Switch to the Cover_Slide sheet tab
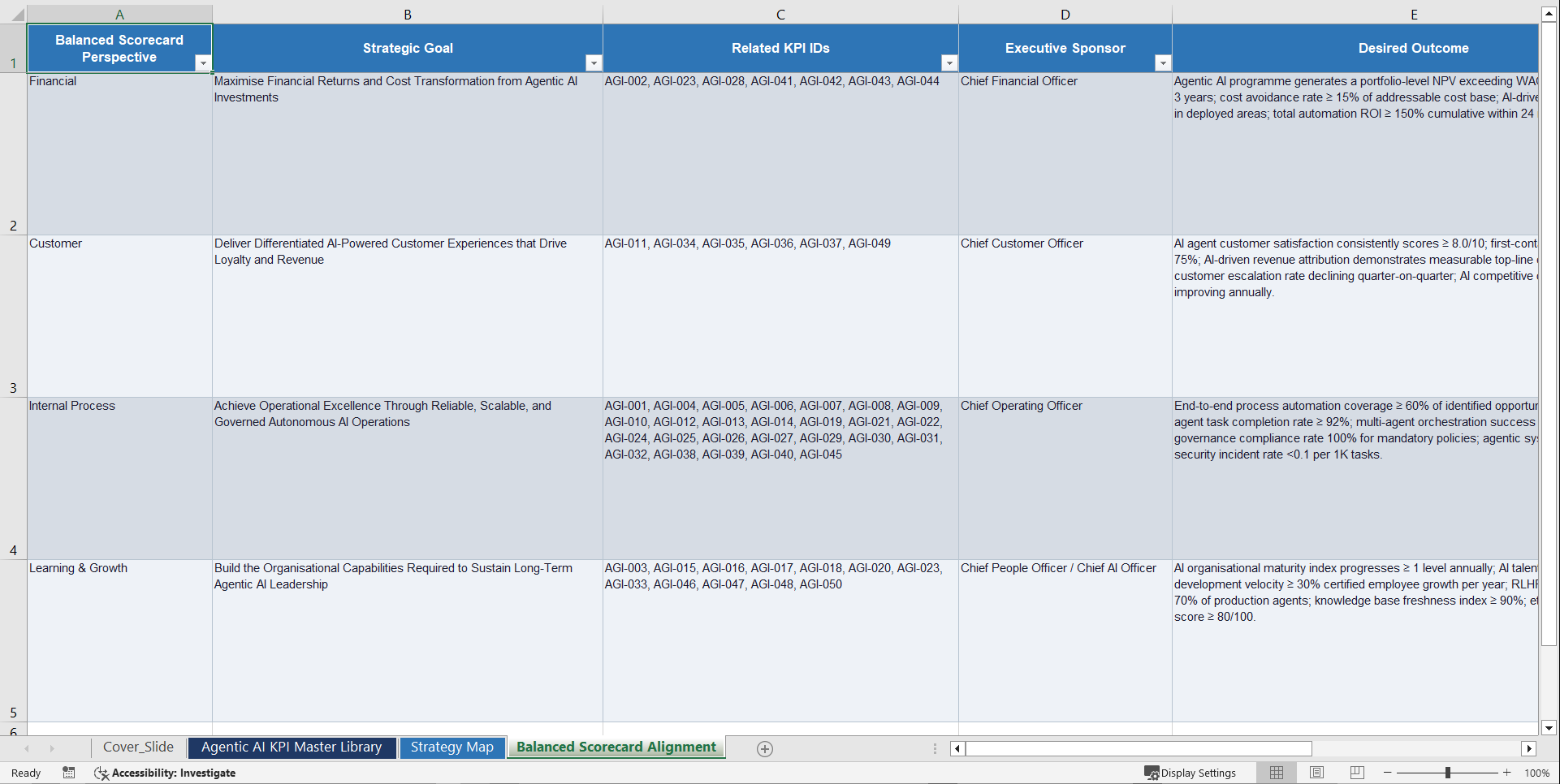 click(x=138, y=747)
